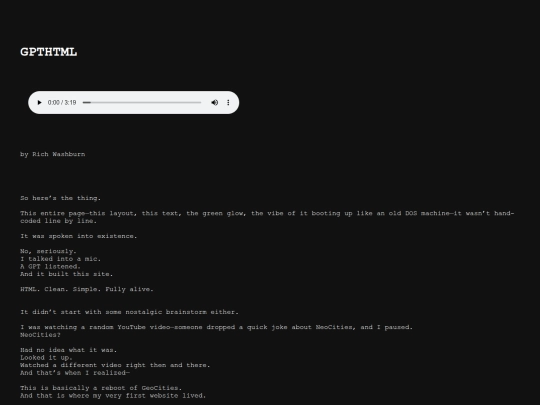
Task: Click the 0:00 / 3:19 time display
Action: pos(62,103)
